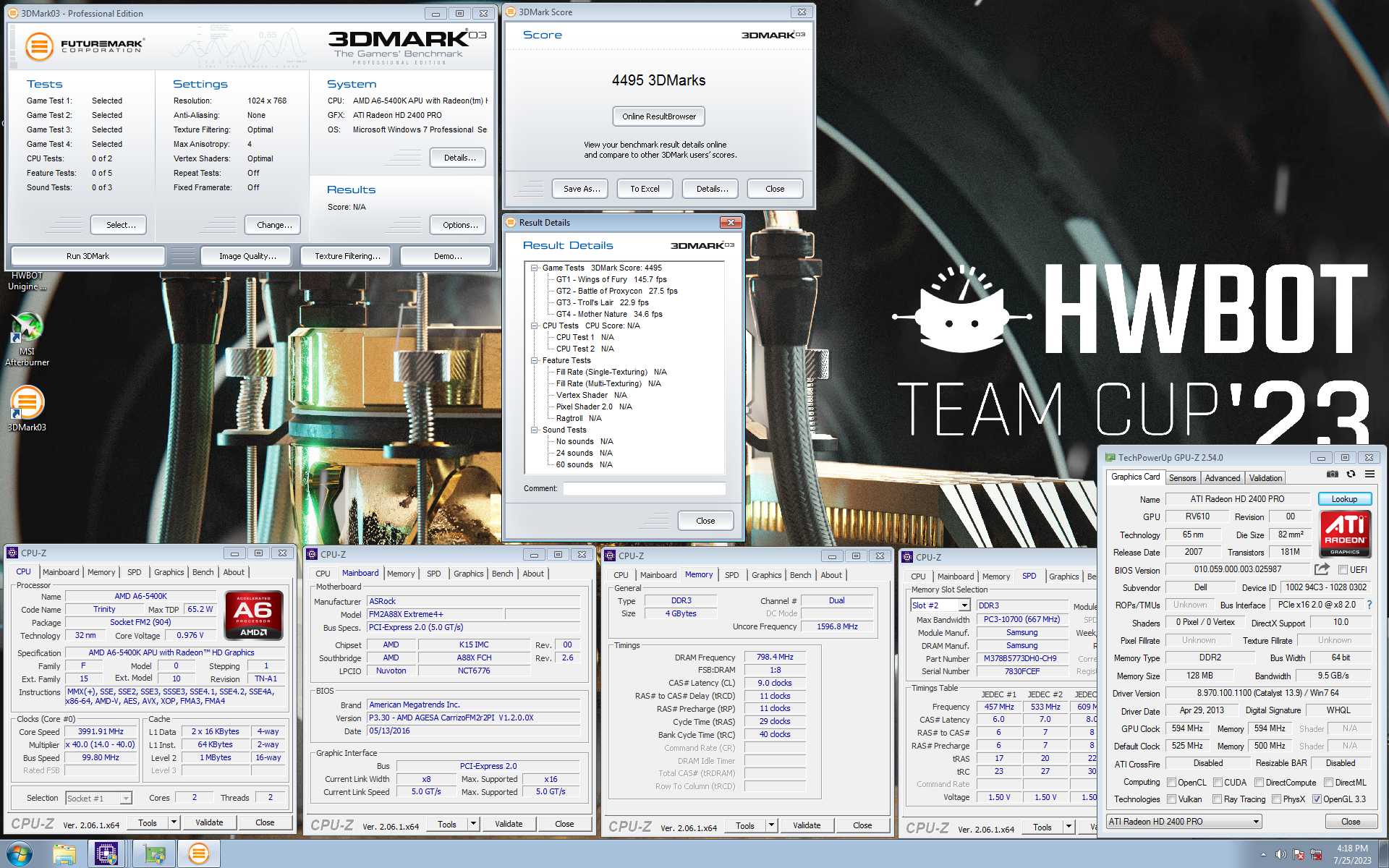
Task: Open the 3DMark03 desktop shortcut
Action: (27, 408)
